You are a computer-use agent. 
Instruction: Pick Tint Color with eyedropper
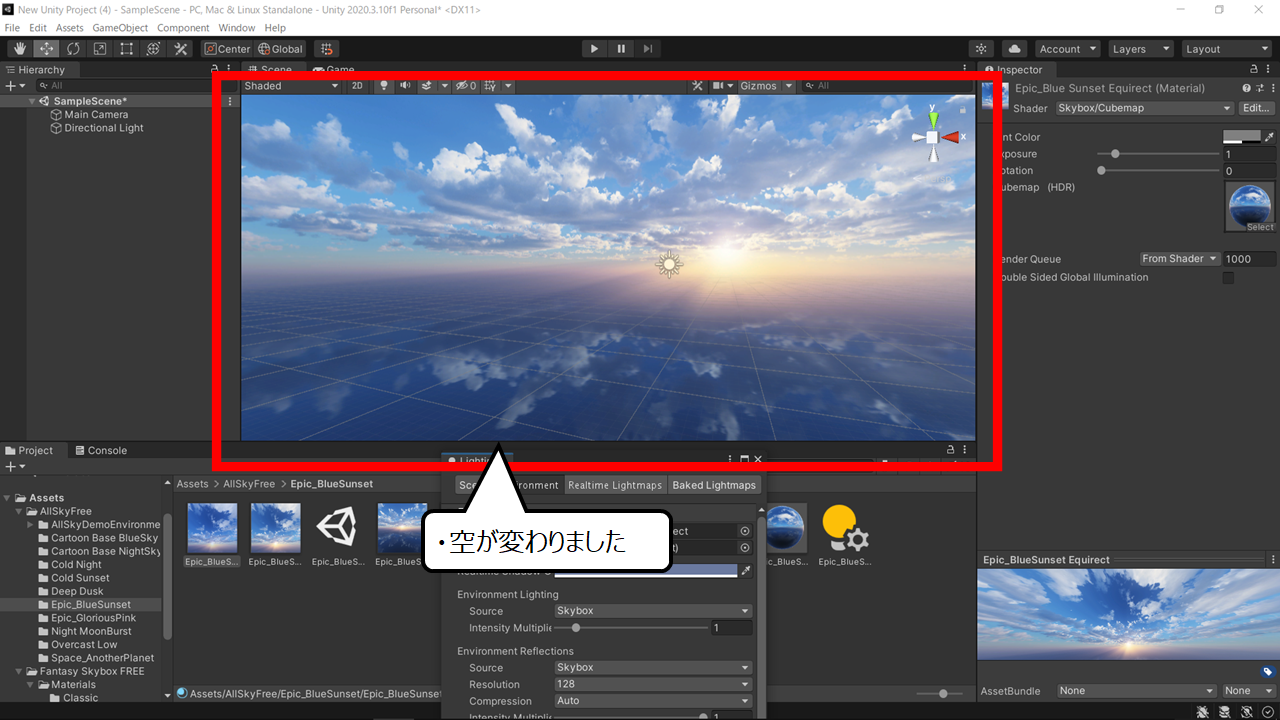1268,137
